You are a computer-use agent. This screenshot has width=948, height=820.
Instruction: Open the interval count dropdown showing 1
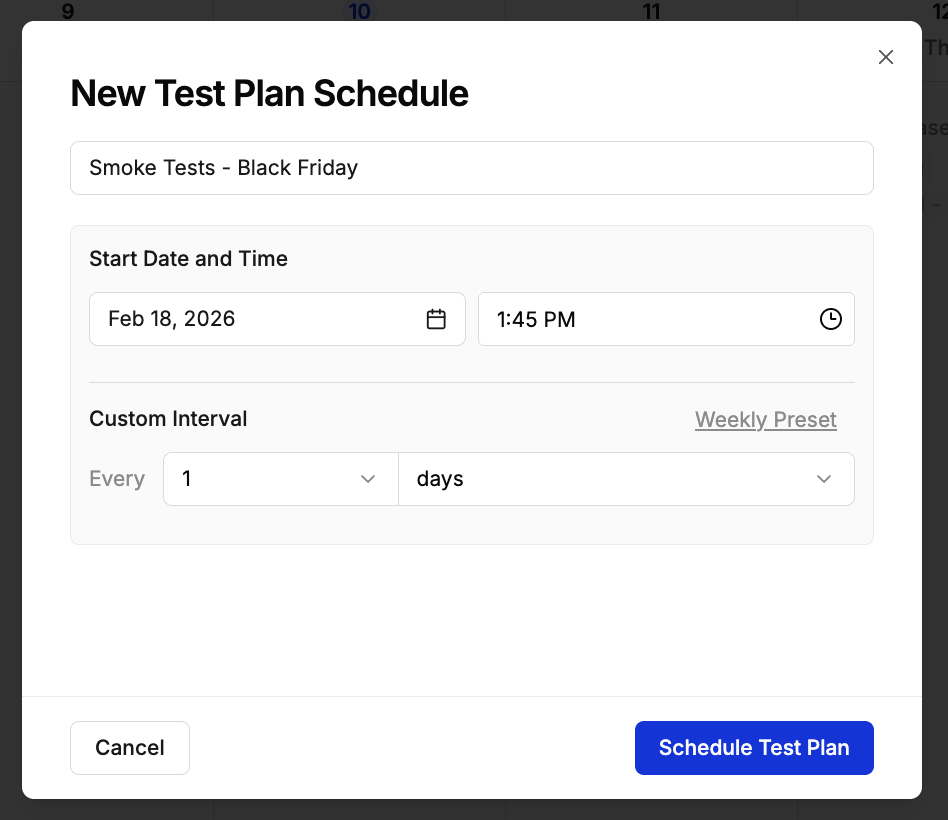click(280, 479)
